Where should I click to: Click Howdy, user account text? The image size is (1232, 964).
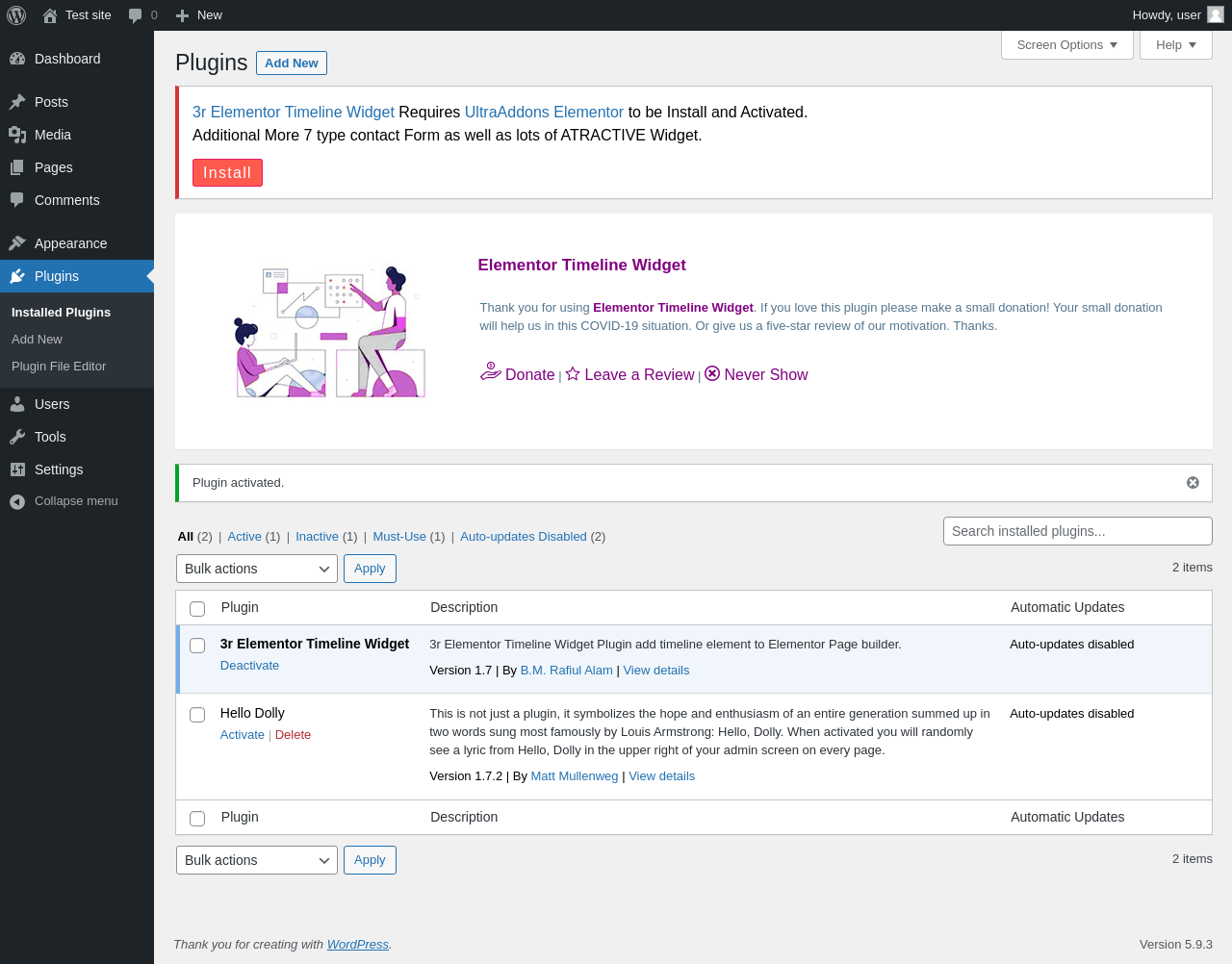[x=1167, y=15]
